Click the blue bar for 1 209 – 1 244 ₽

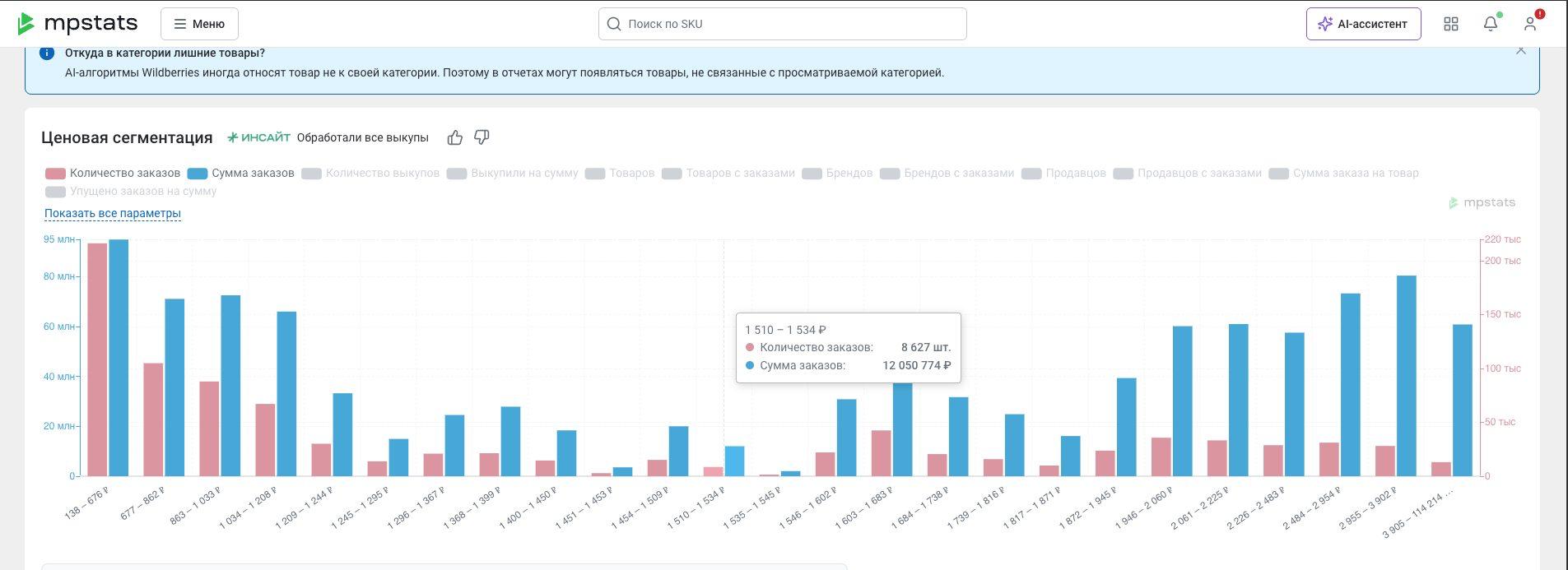pyautogui.click(x=342, y=435)
